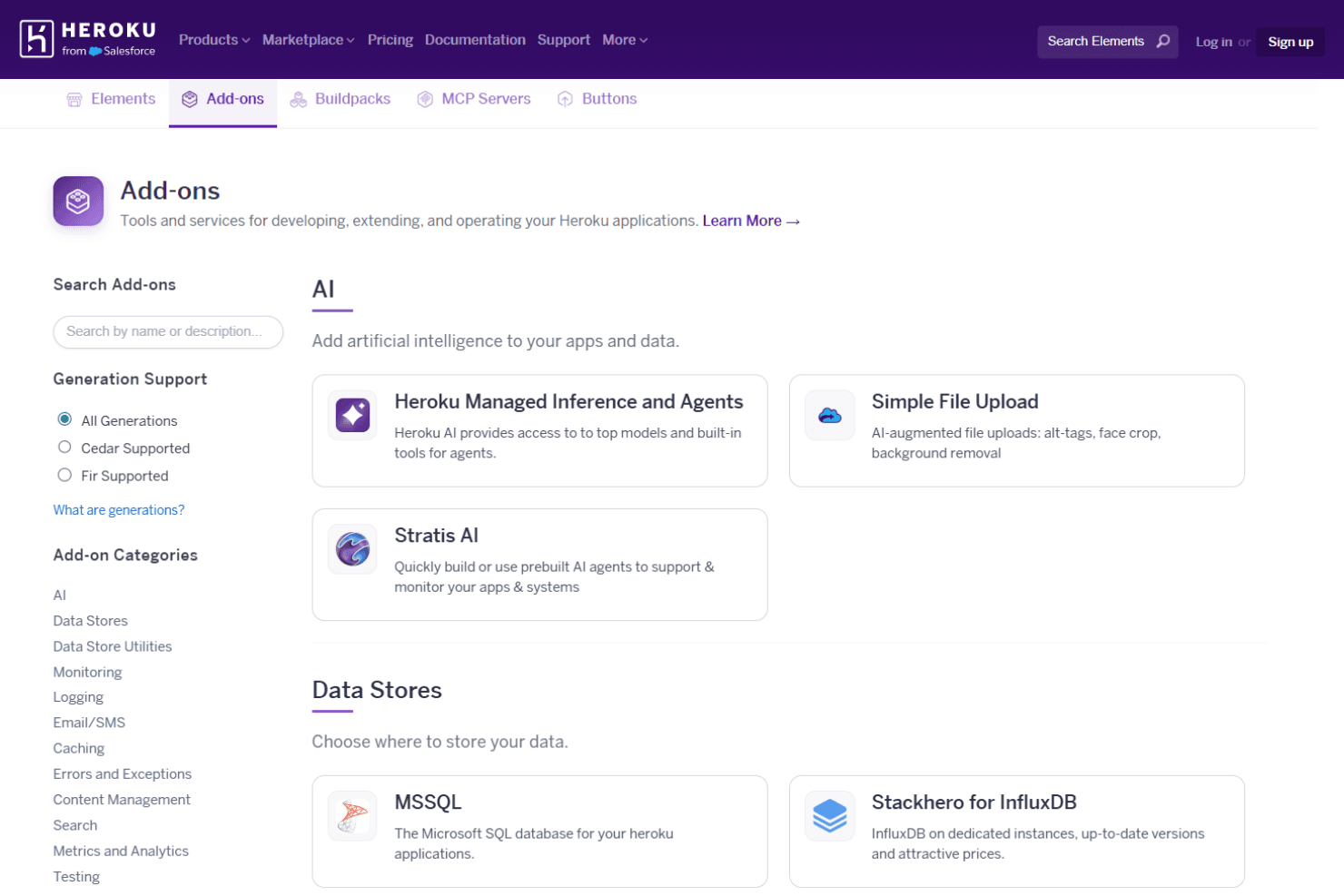Focus the Search by name or description field
Viewport: 1344px width, 896px height.
point(168,331)
